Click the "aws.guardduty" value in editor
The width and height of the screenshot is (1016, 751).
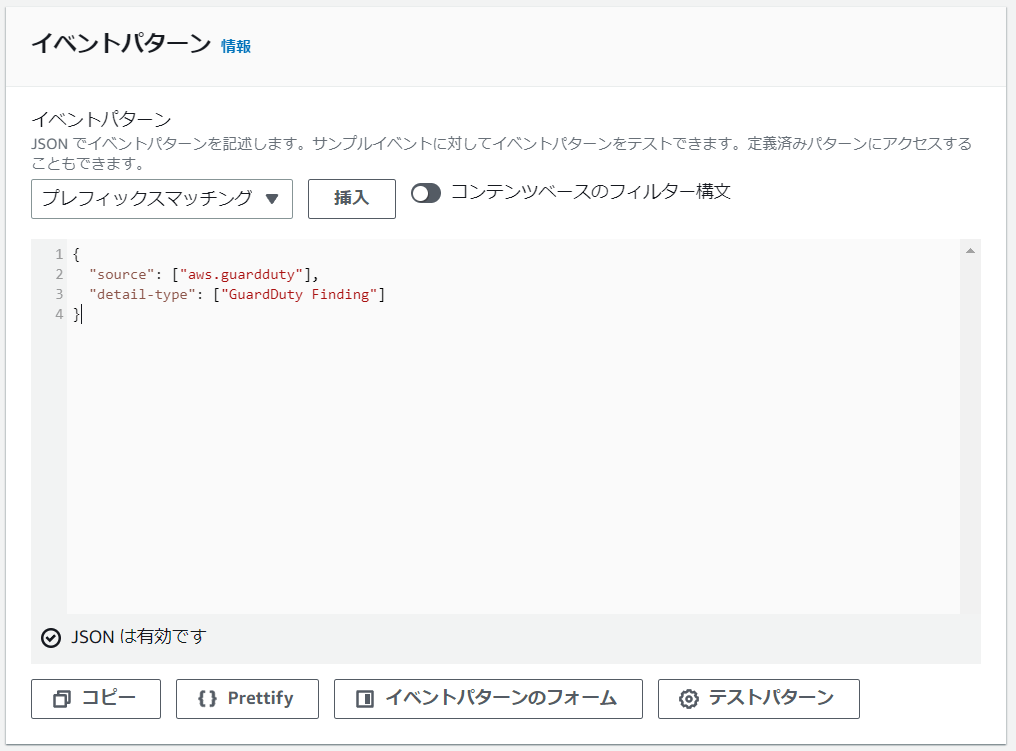pos(242,274)
